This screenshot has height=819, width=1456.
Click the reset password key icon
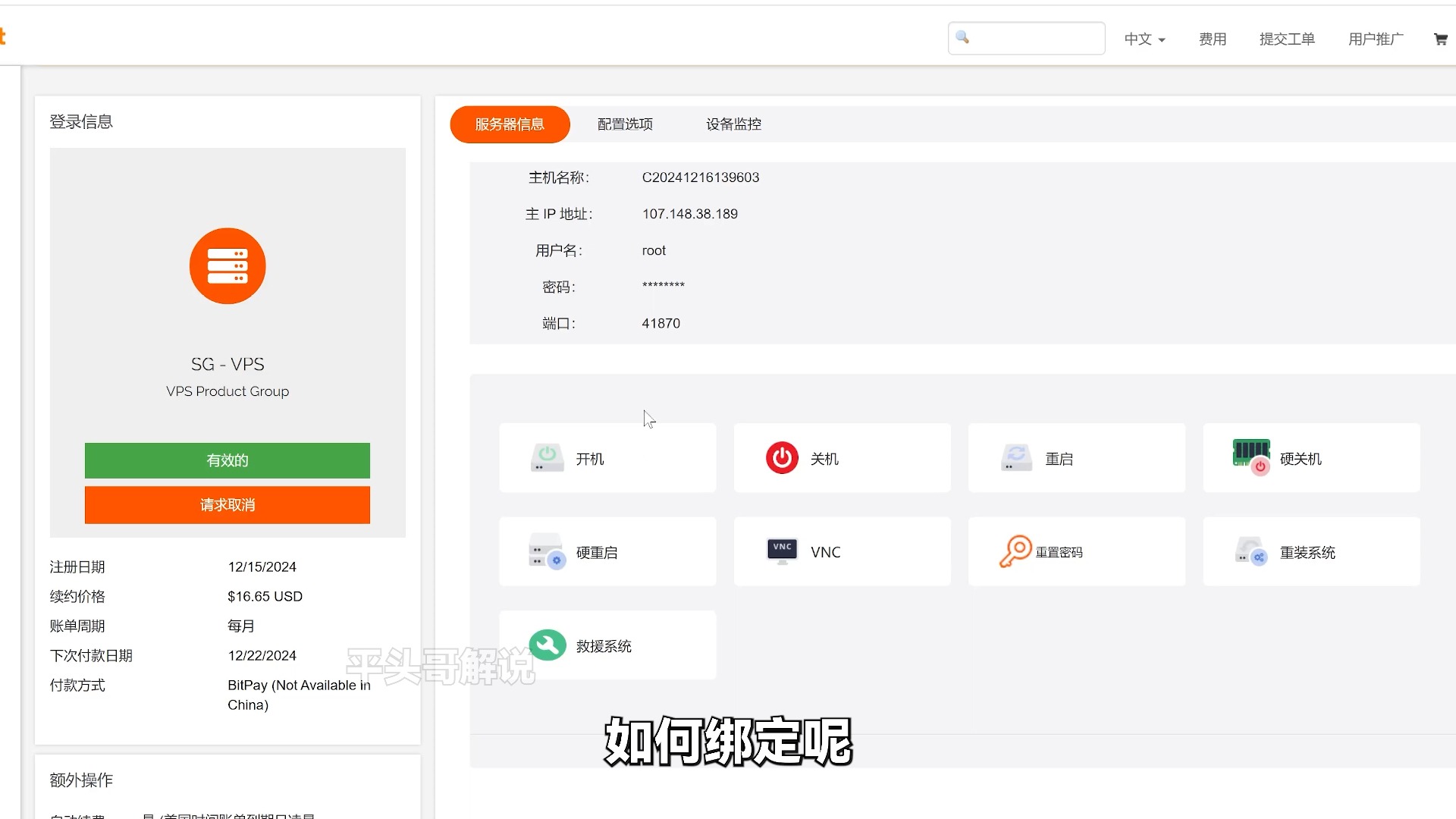point(1015,551)
